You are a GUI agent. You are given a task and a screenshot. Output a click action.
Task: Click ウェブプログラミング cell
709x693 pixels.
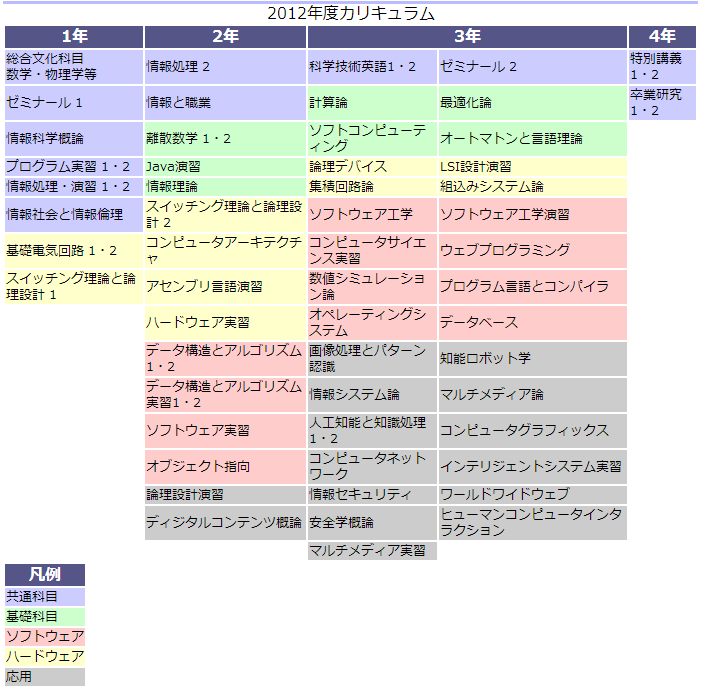533,251
